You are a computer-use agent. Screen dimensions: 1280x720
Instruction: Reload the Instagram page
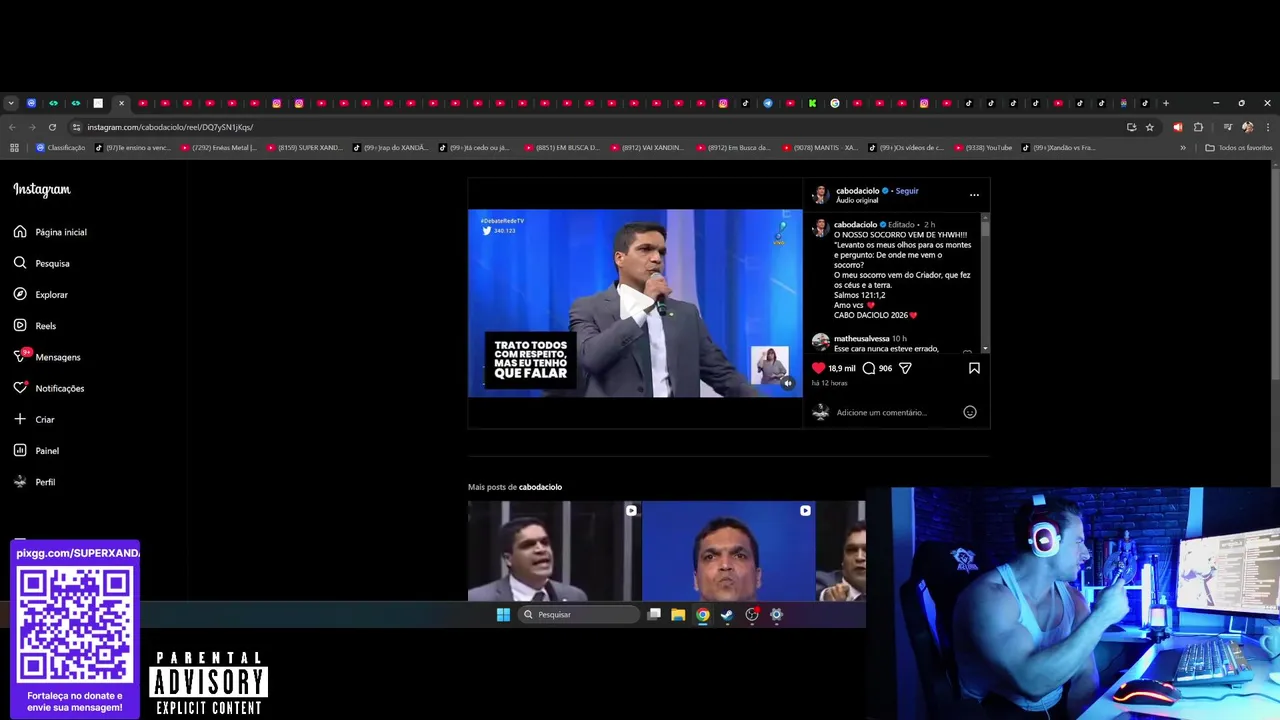[52, 127]
